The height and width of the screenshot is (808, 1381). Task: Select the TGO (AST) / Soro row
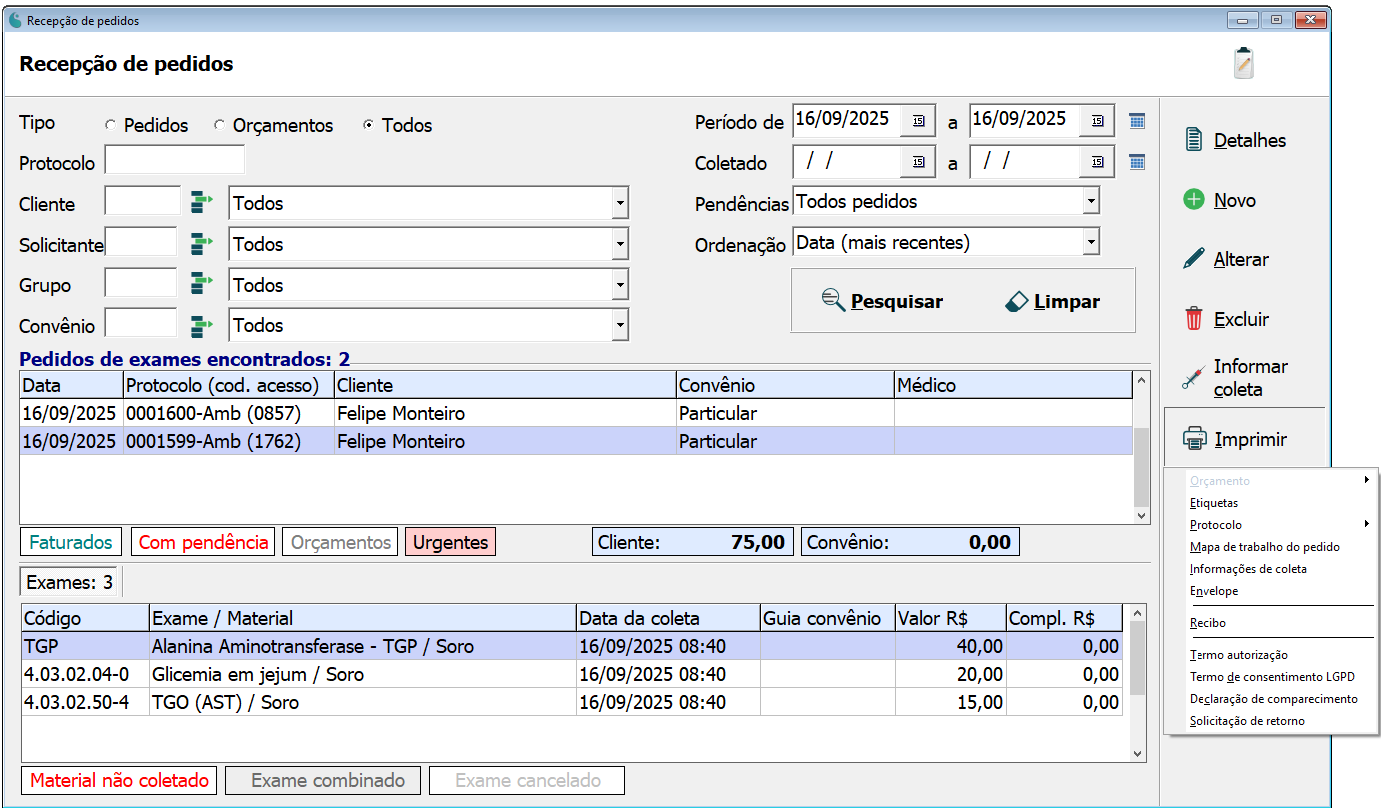click(x=572, y=702)
